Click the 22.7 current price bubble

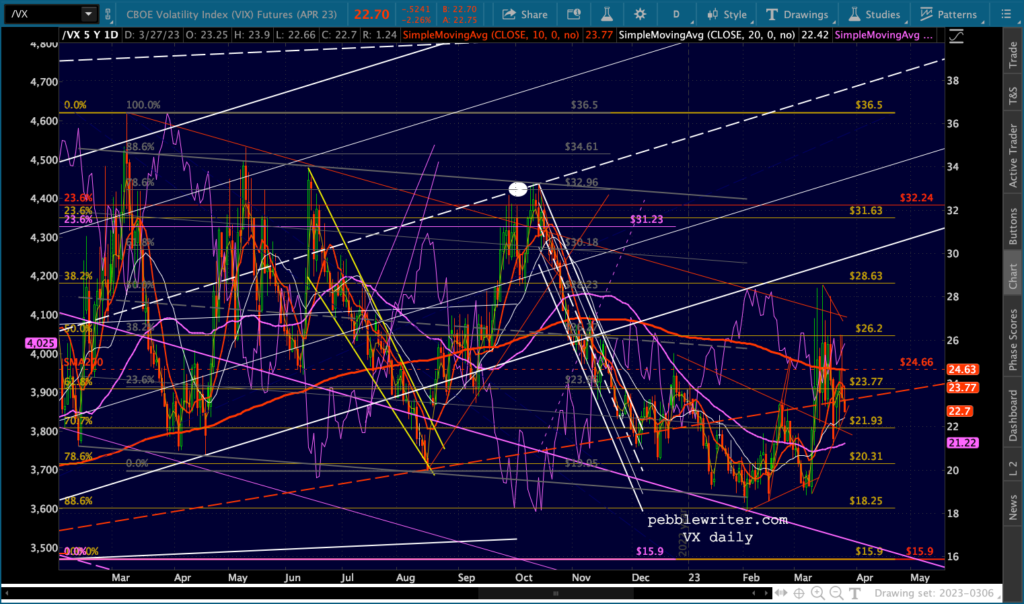click(x=959, y=411)
